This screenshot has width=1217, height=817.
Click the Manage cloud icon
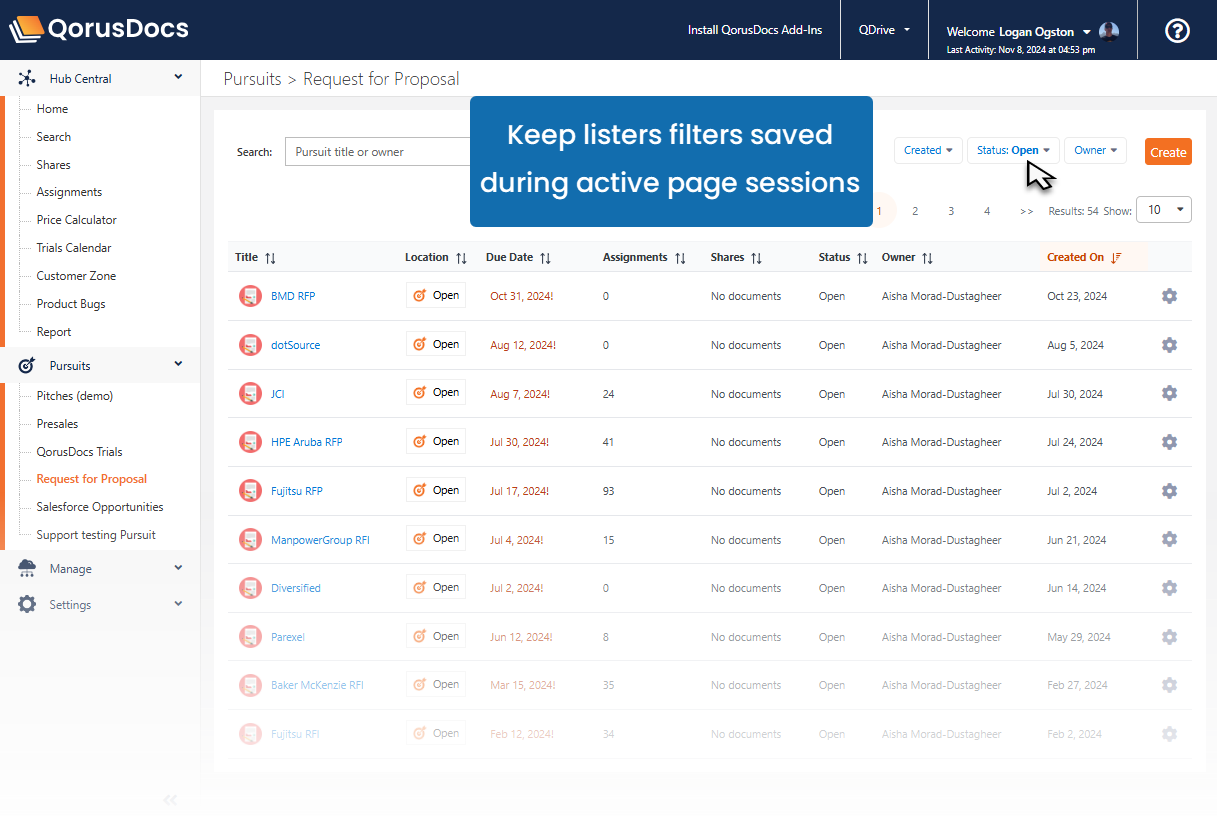click(27, 568)
